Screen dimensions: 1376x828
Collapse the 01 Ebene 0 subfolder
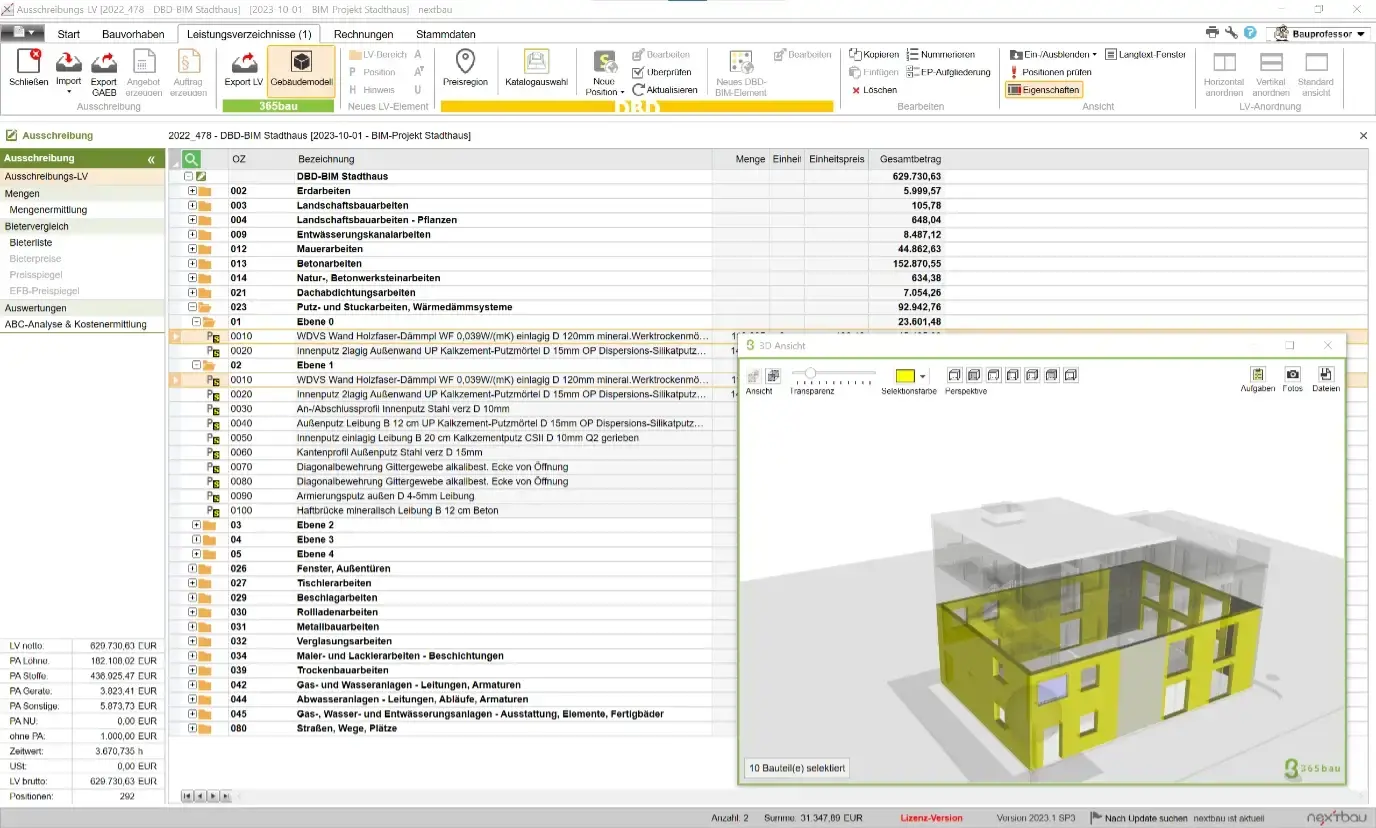(196, 322)
